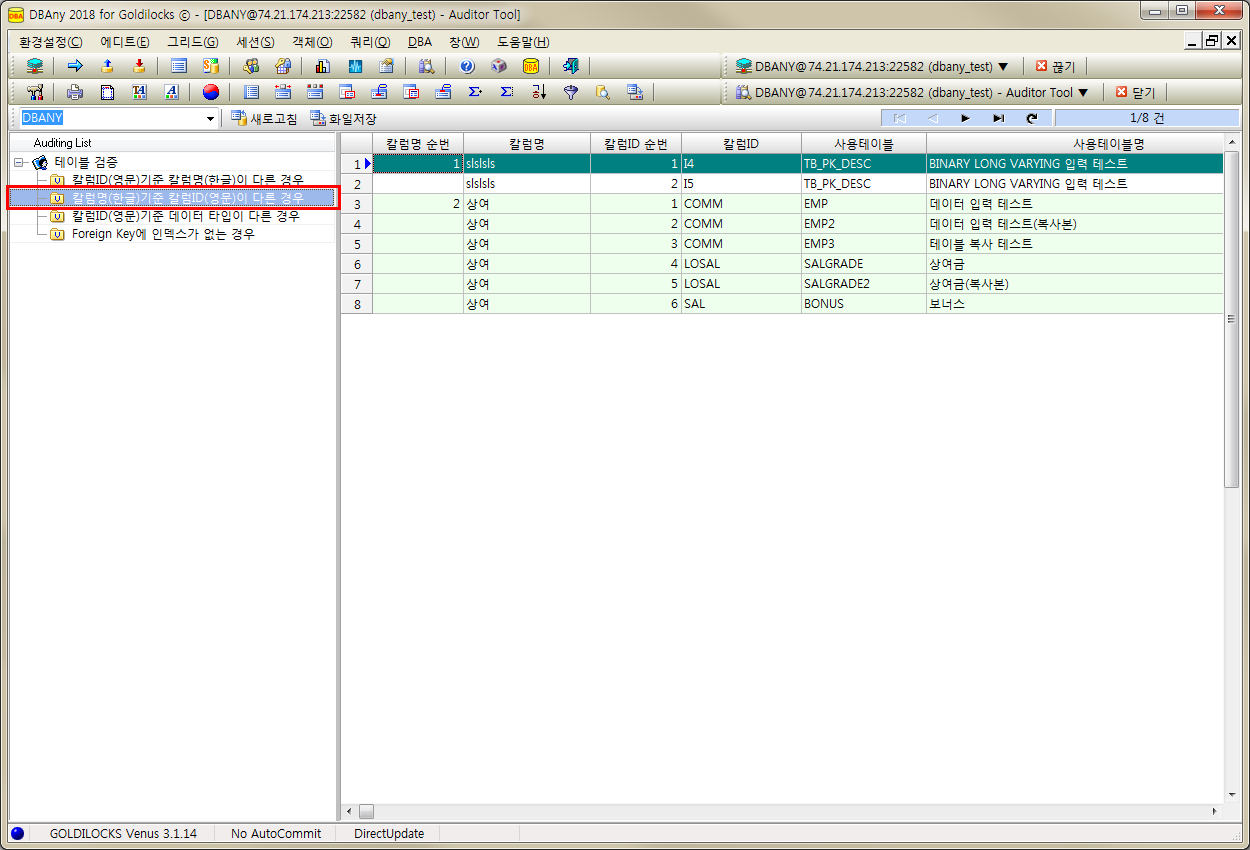The height and width of the screenshot is (850, 1250).
Task: Open the DBA menu
Action: pos(420,42)
